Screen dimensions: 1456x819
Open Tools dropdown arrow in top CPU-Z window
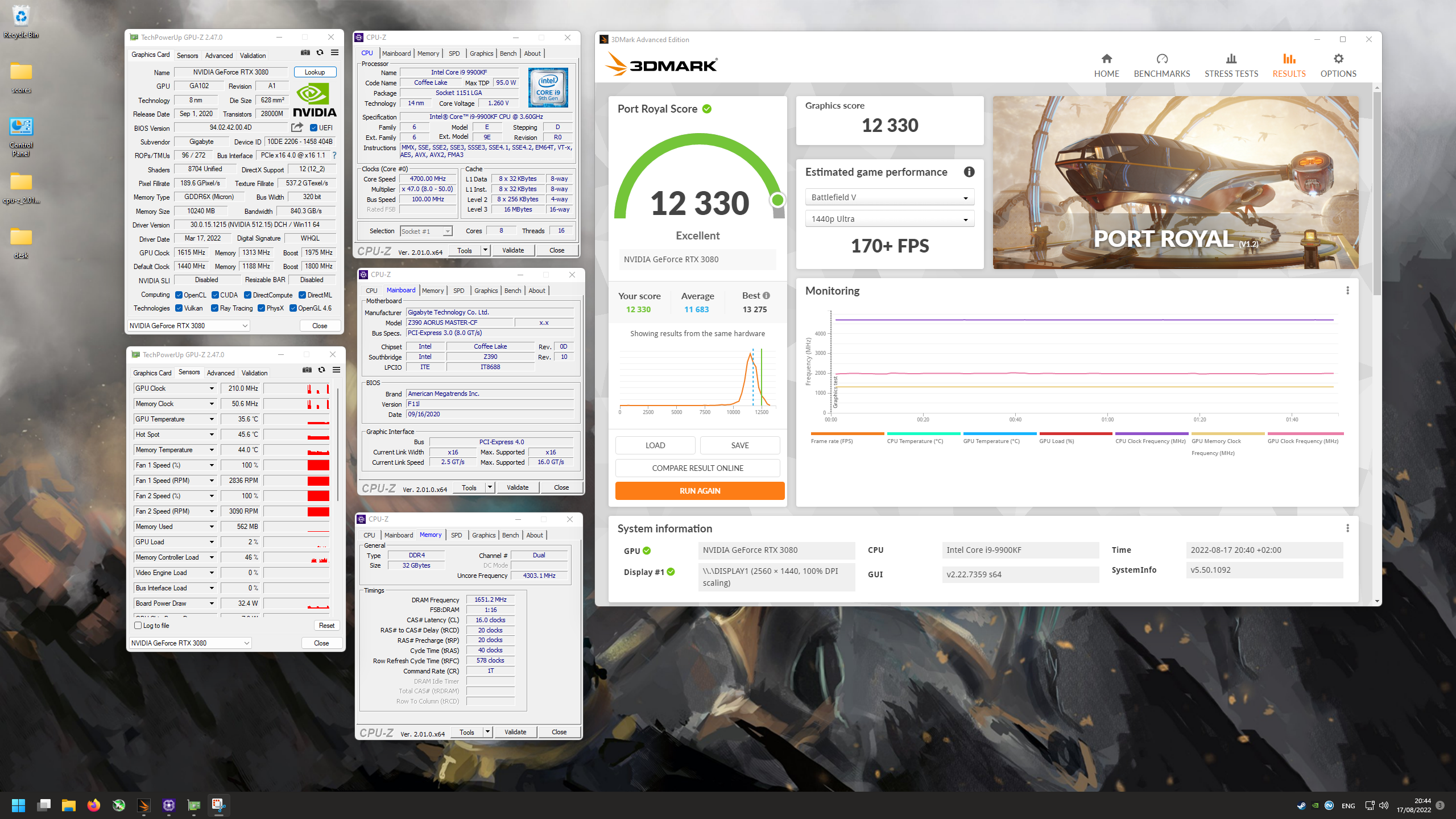[485, 250]
